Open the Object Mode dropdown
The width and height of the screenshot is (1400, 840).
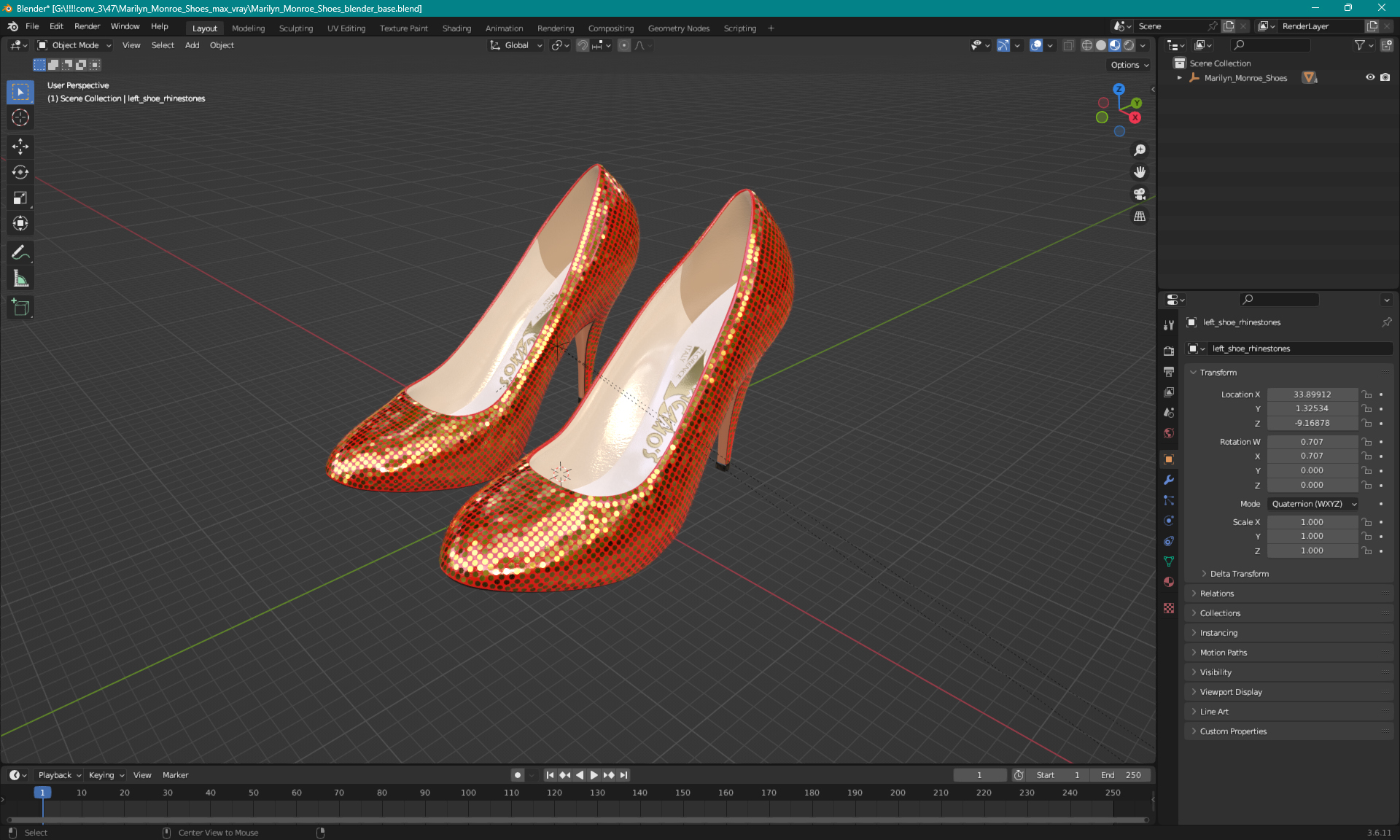pos(74,45)
